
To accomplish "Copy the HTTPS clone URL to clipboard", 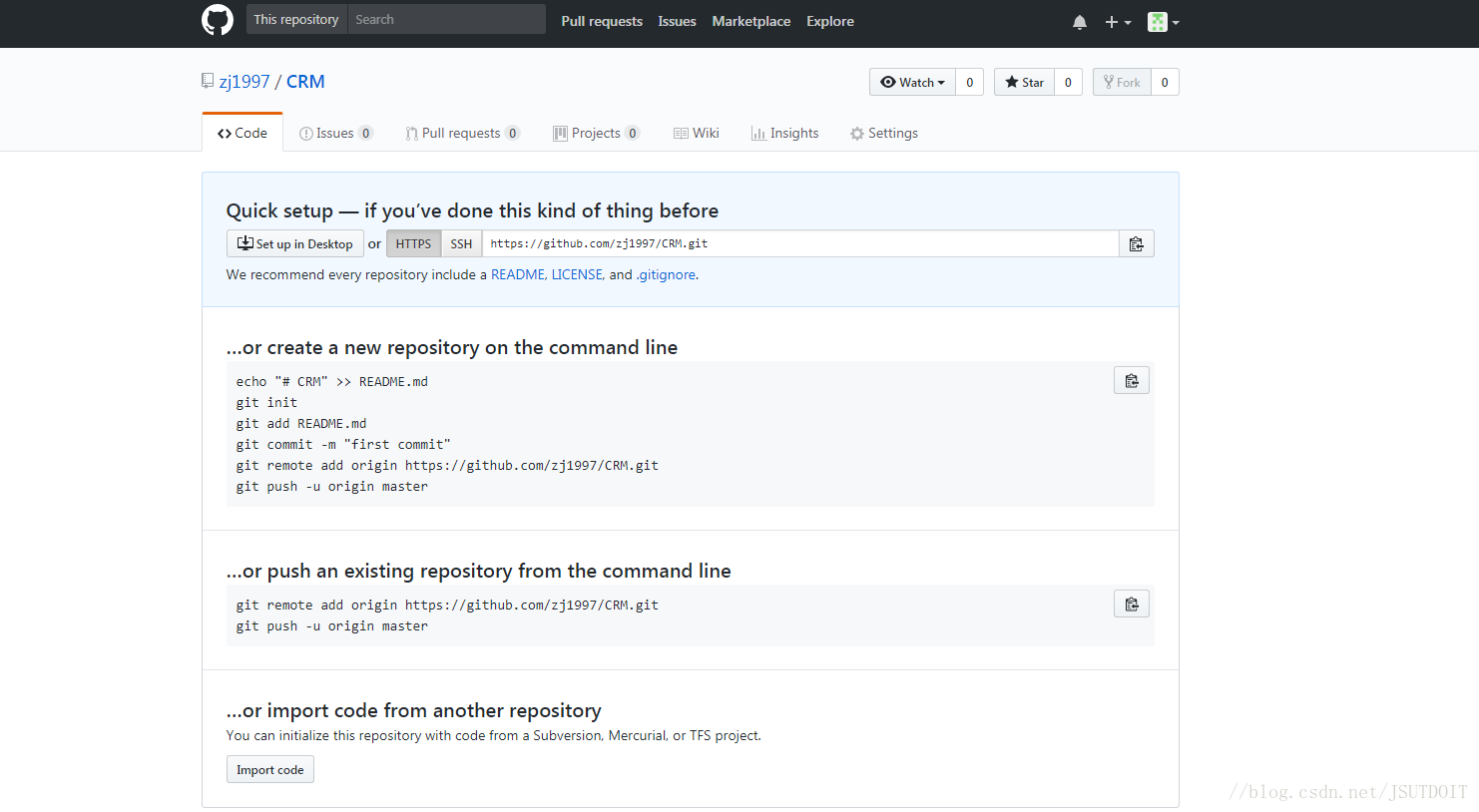I will [1137, 243].
